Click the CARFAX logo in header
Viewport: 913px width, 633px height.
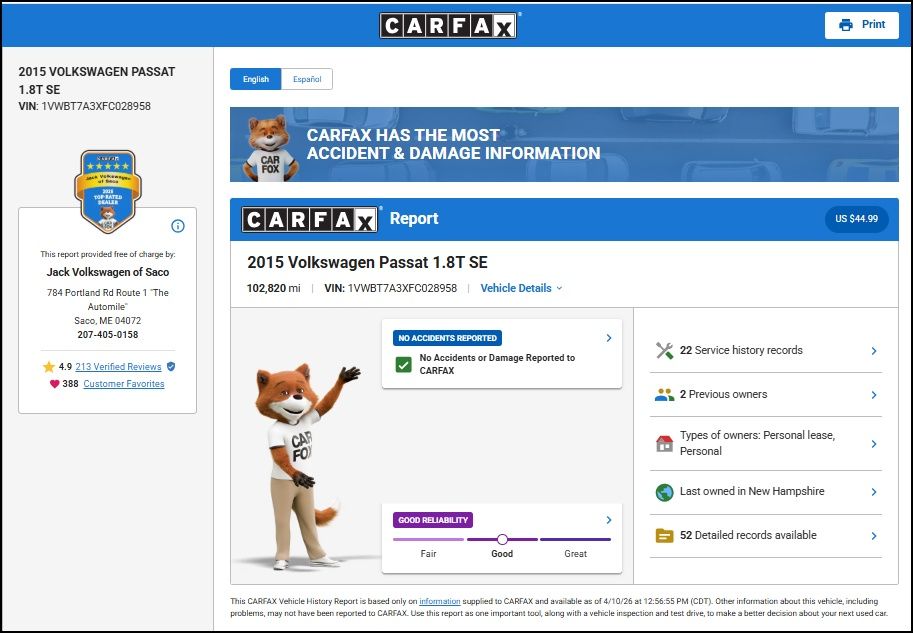(x=449, y=25)
